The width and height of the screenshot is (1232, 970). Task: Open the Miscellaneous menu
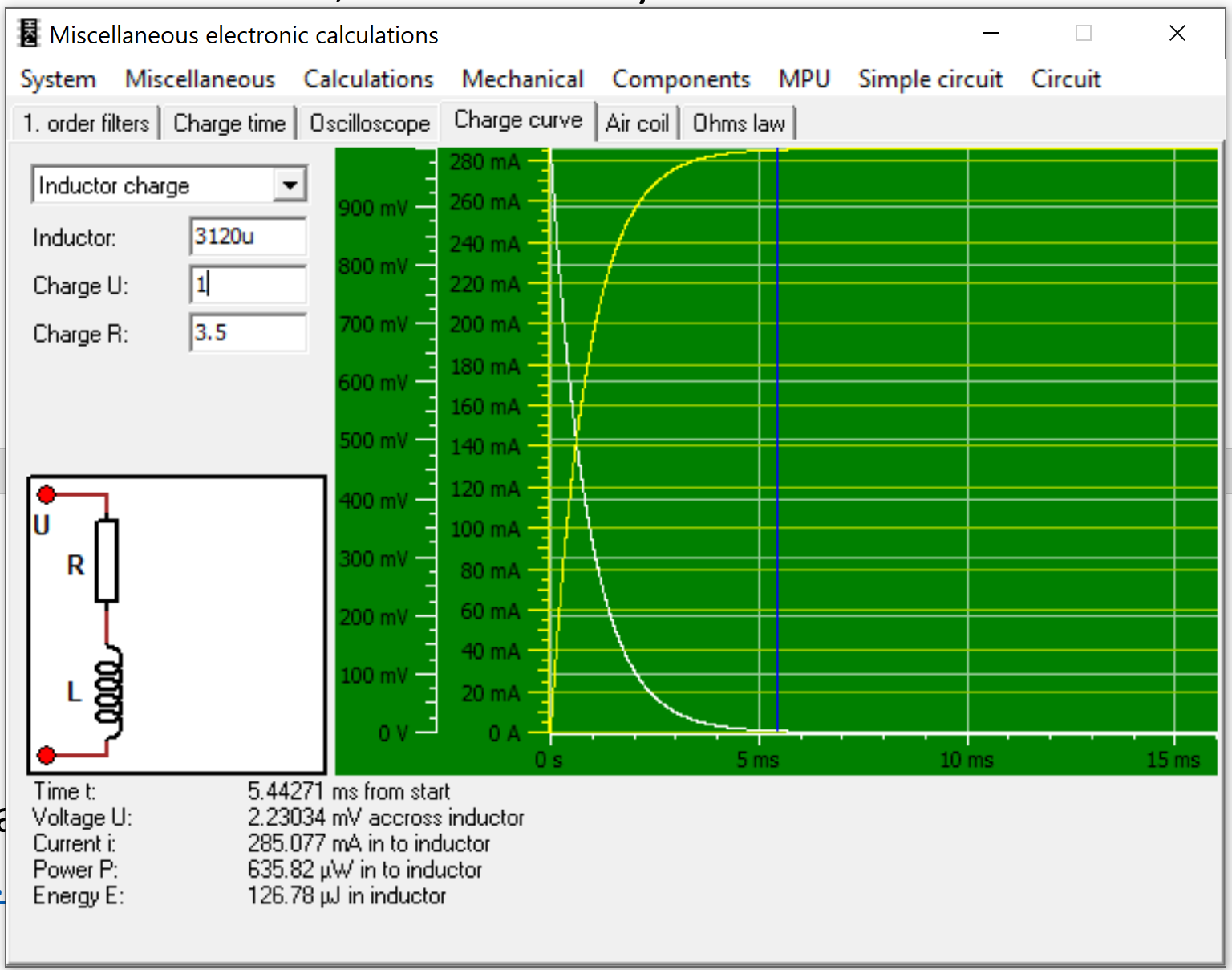pyautogui.click(x=201, y=79)
